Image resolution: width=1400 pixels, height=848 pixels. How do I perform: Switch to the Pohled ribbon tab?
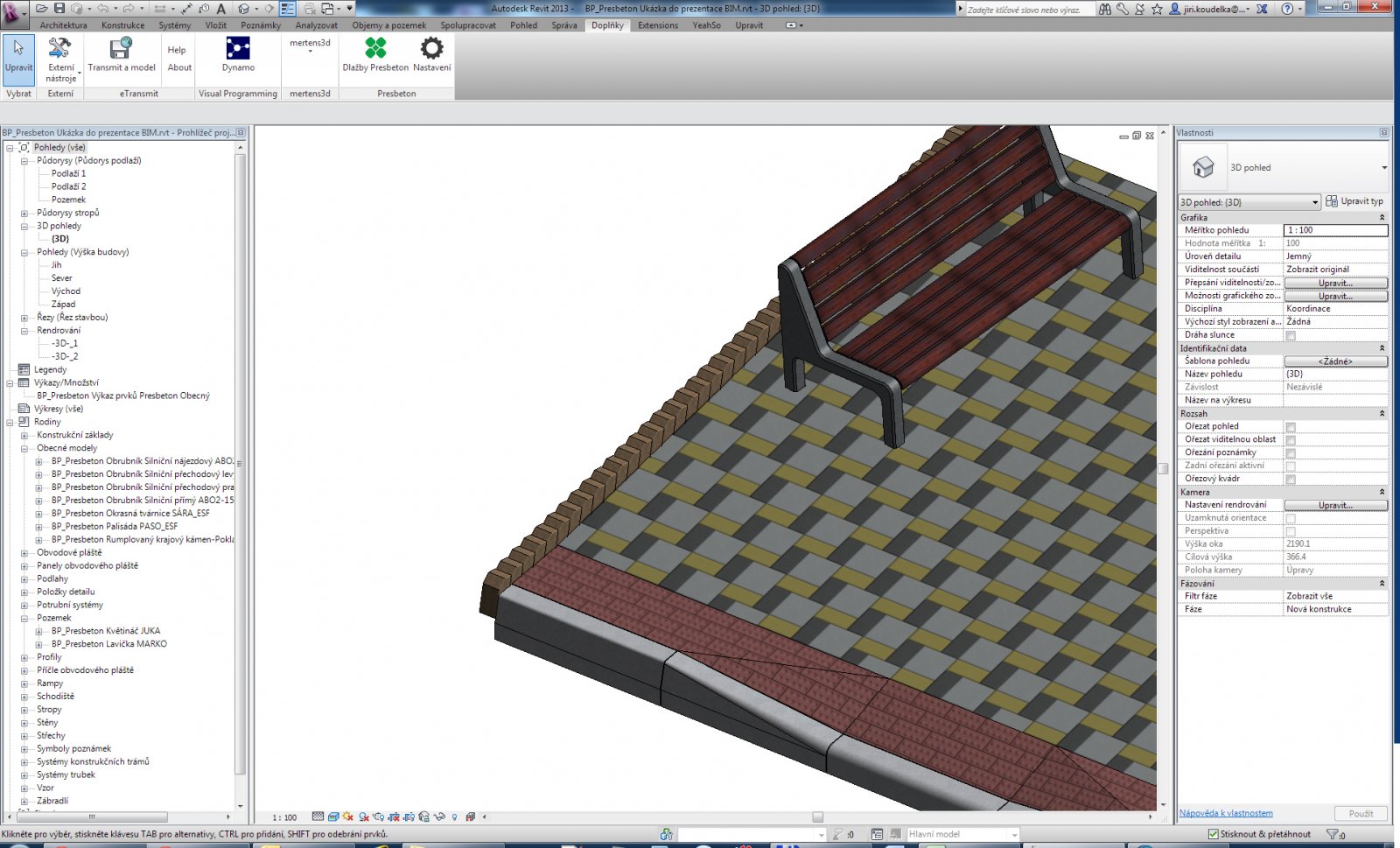[x=523, y=25]
